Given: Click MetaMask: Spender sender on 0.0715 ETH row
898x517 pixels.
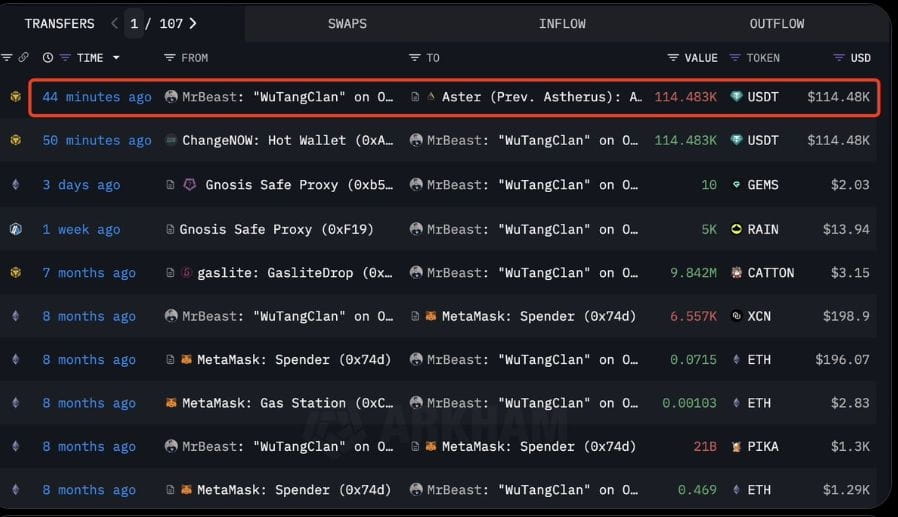Looking at the screenshot, I should pos(294,360).
